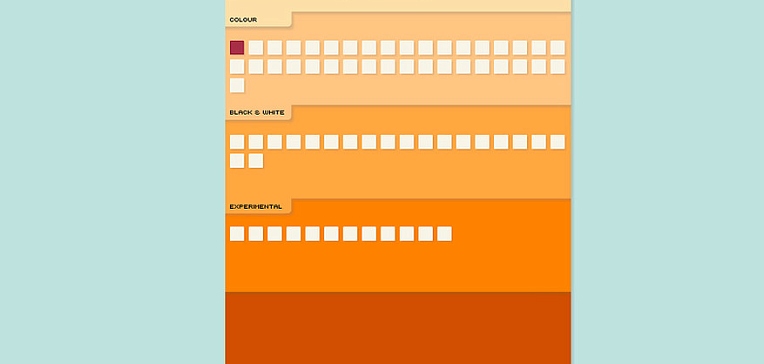The image size is (764, 364).
Task: Click first square in Experimental section
Action: (237, 233)
